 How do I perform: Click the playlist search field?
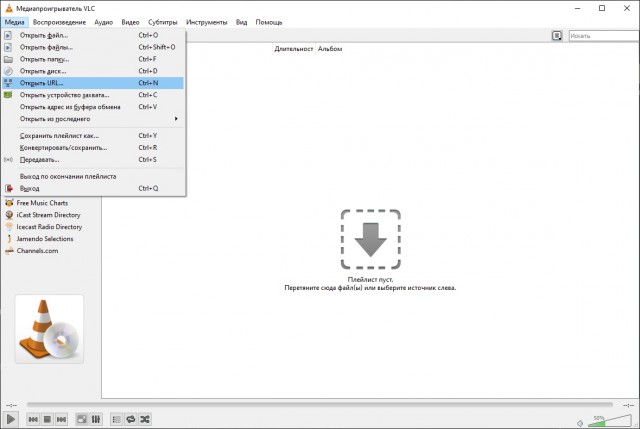601,35
